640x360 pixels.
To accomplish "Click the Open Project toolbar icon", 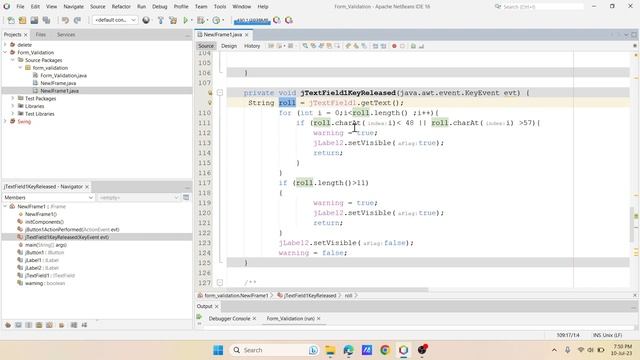I will 34,20.
